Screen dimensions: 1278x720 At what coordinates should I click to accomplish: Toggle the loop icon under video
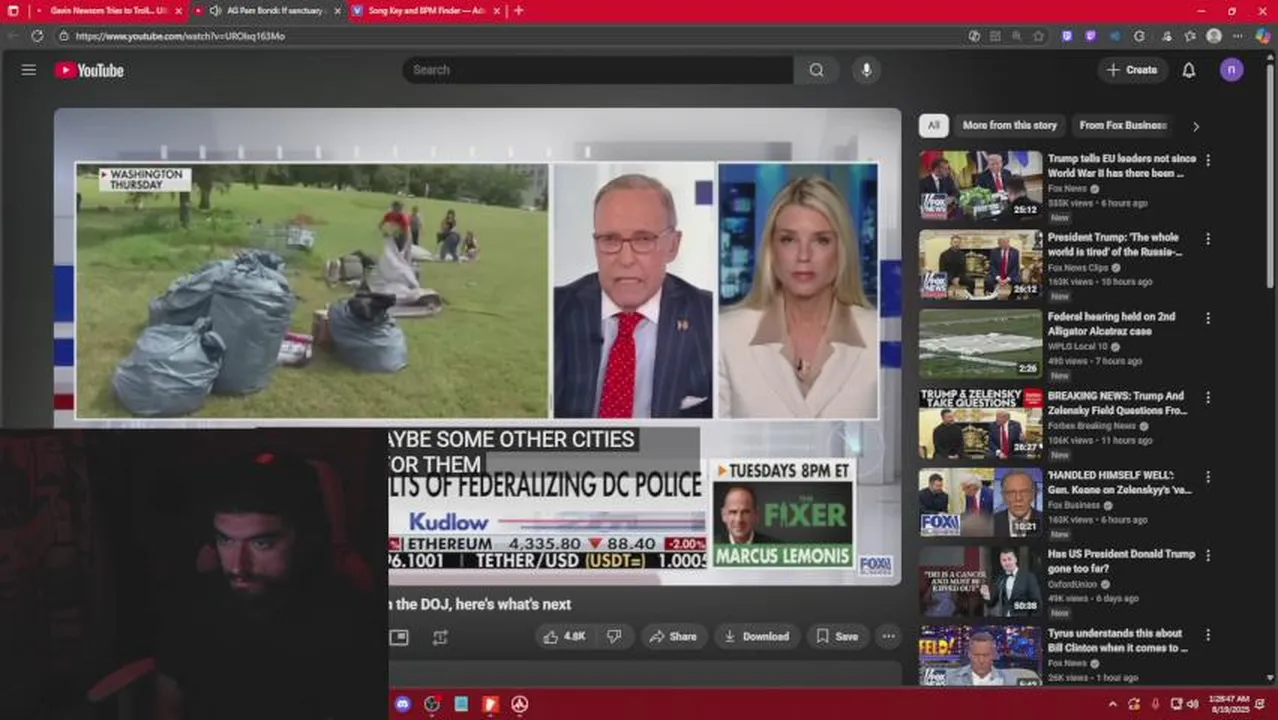point(440,637)
